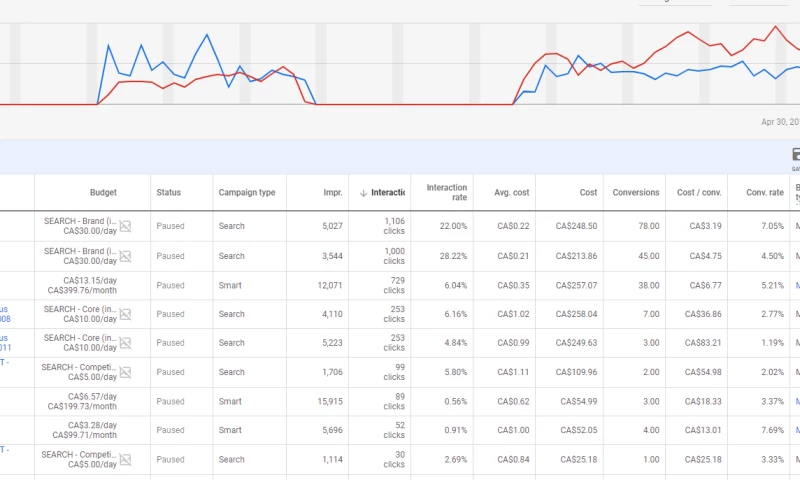Click the Paused status in the first row
This screenshot has height=480, width=800.
click(x=170, y=226)
